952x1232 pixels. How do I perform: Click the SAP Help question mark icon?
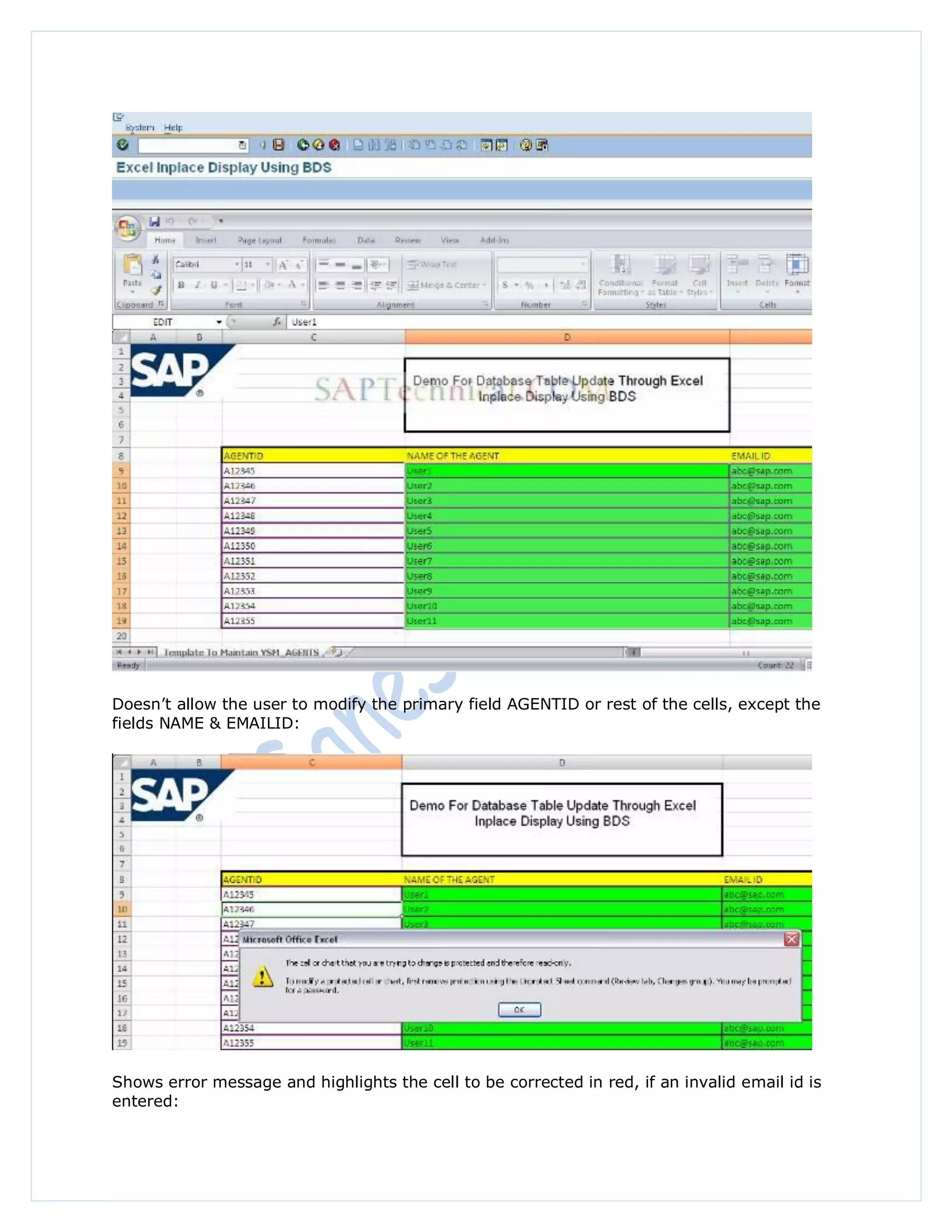point(526,145)
